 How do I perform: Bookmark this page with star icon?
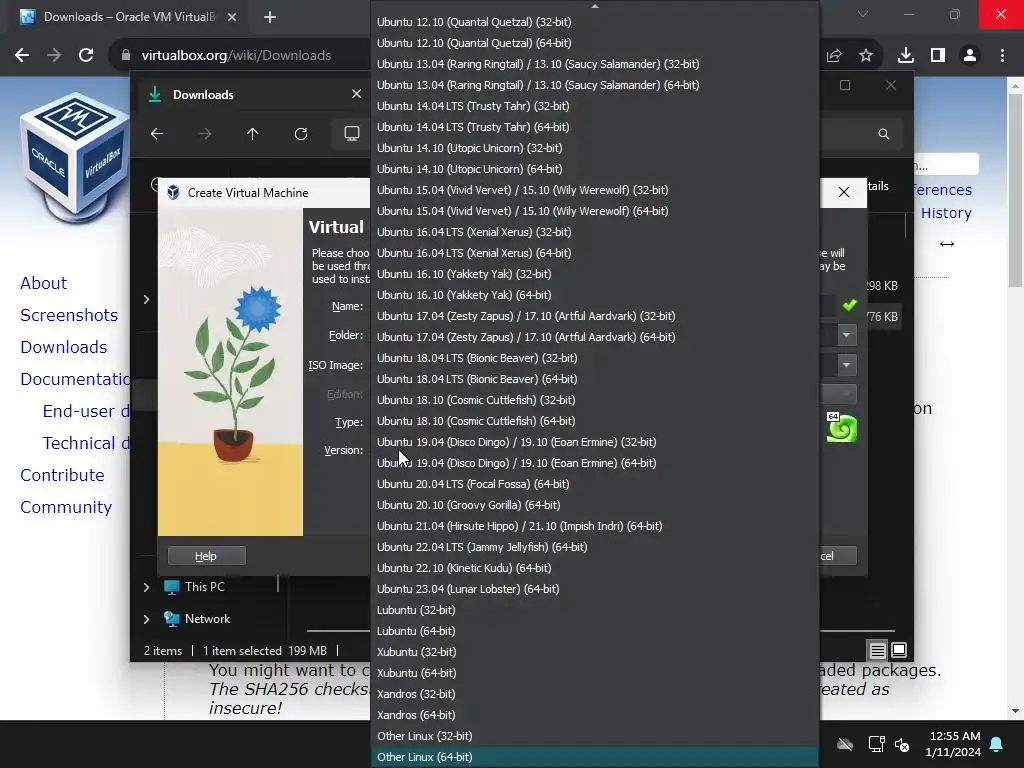point(866,56)
